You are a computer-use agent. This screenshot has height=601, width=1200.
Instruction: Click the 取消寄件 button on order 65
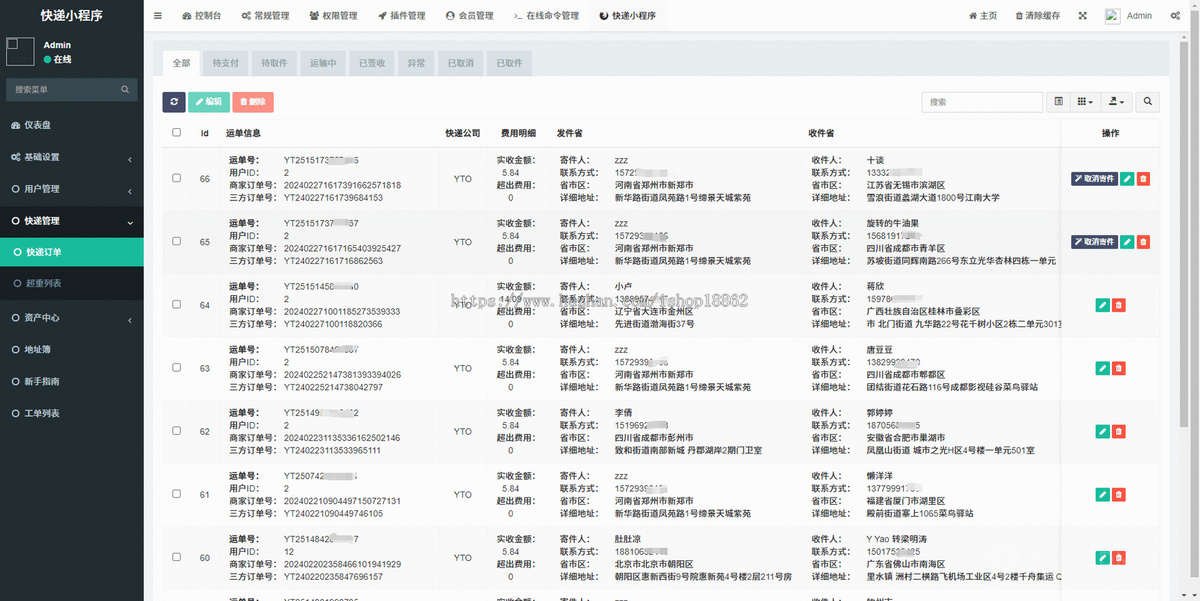pos(1093,241)
